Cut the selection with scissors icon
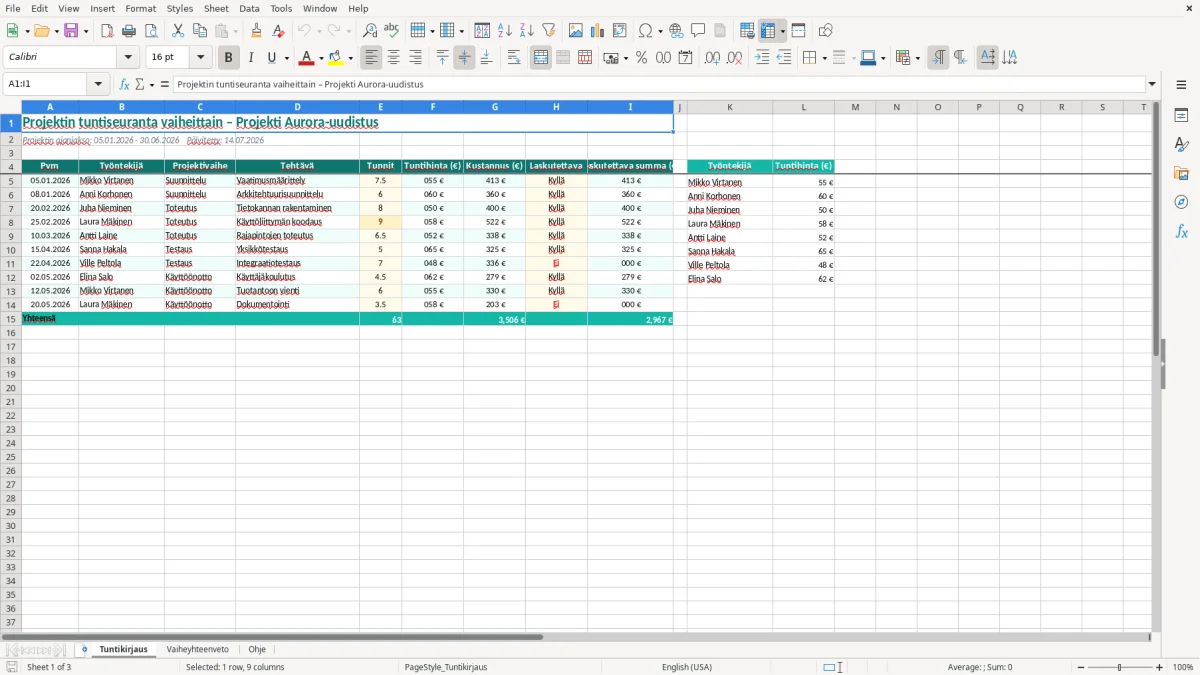This screenshot has width=1200, height=675. tap(178, 31)
